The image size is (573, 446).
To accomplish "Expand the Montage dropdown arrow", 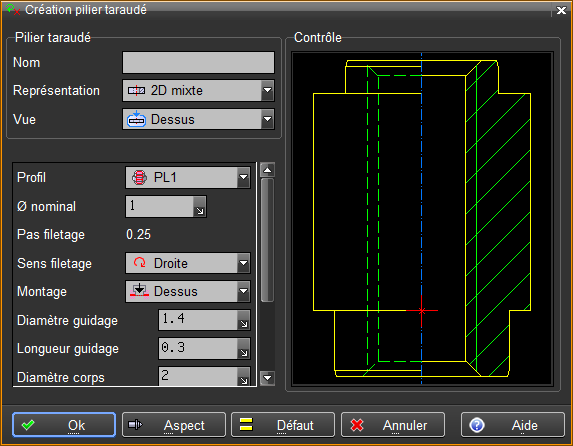I will click(243, 291).
